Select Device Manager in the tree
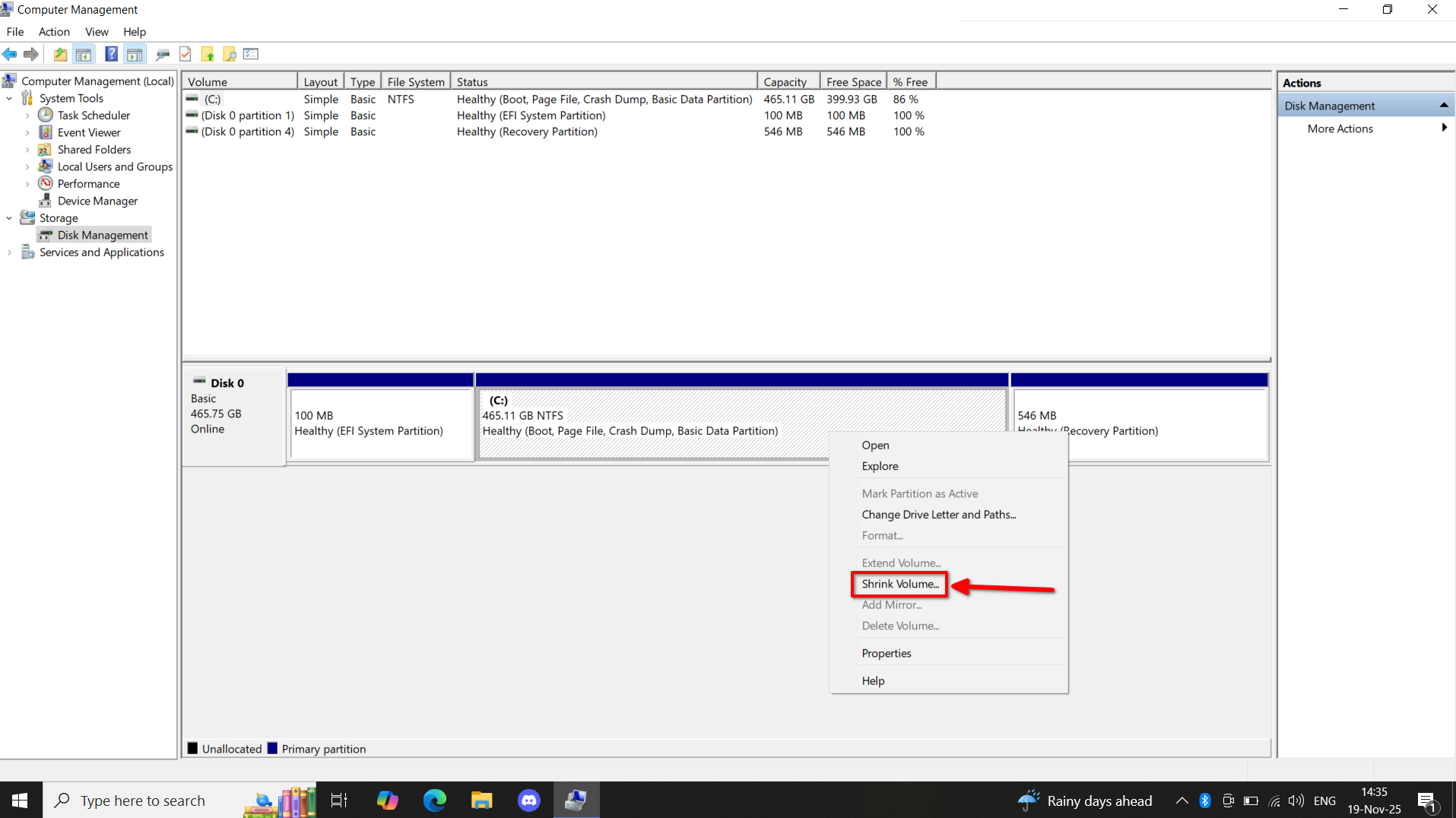The height and width of the screenshot is (818, 1456). coord(97,201)
